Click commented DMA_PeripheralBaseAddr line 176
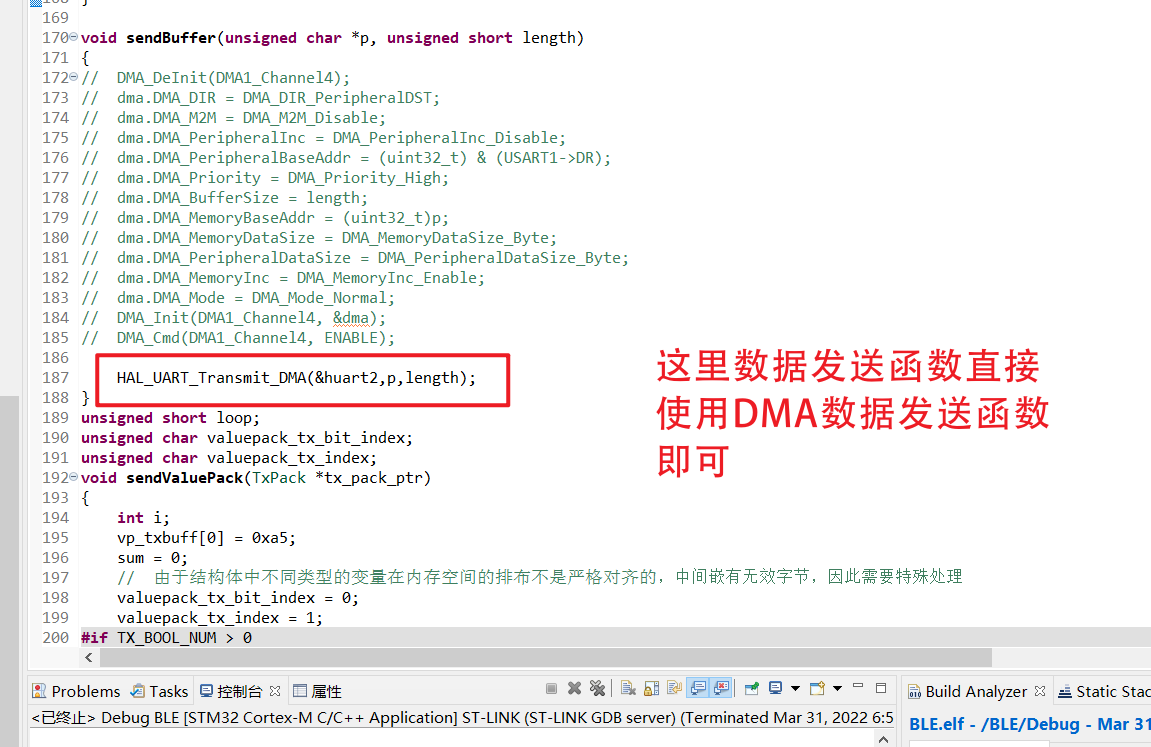The width and height of the screenshot is (1151, 747). pyautogui.click(x=346, y=158)
